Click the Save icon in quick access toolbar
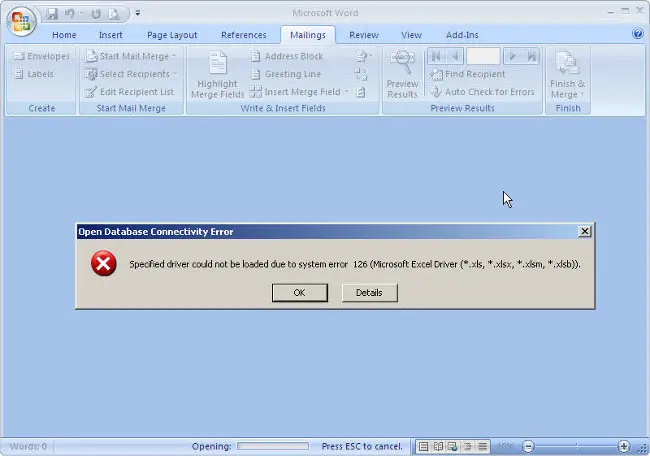 (52, 14)
